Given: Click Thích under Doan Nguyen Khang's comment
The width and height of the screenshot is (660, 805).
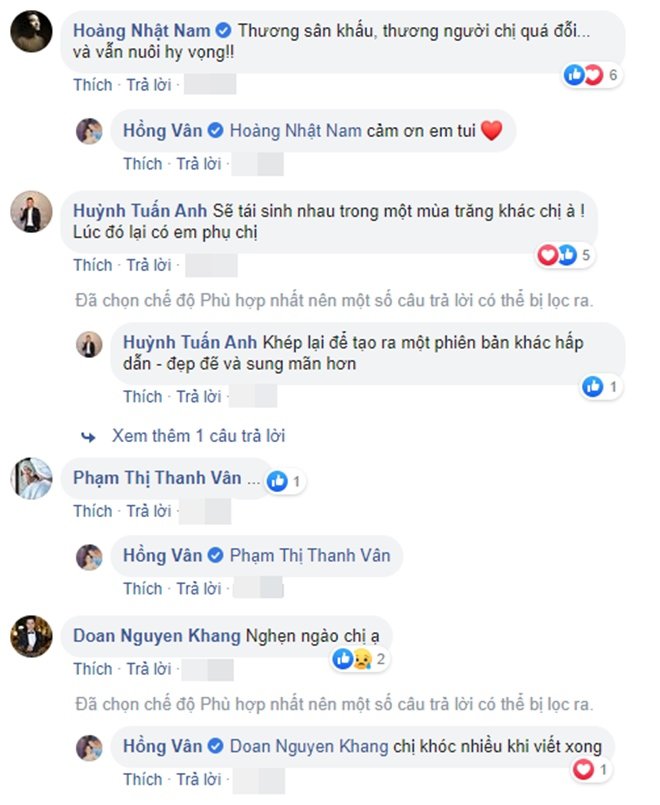Looking at the screenshot, I should (92, 669).
